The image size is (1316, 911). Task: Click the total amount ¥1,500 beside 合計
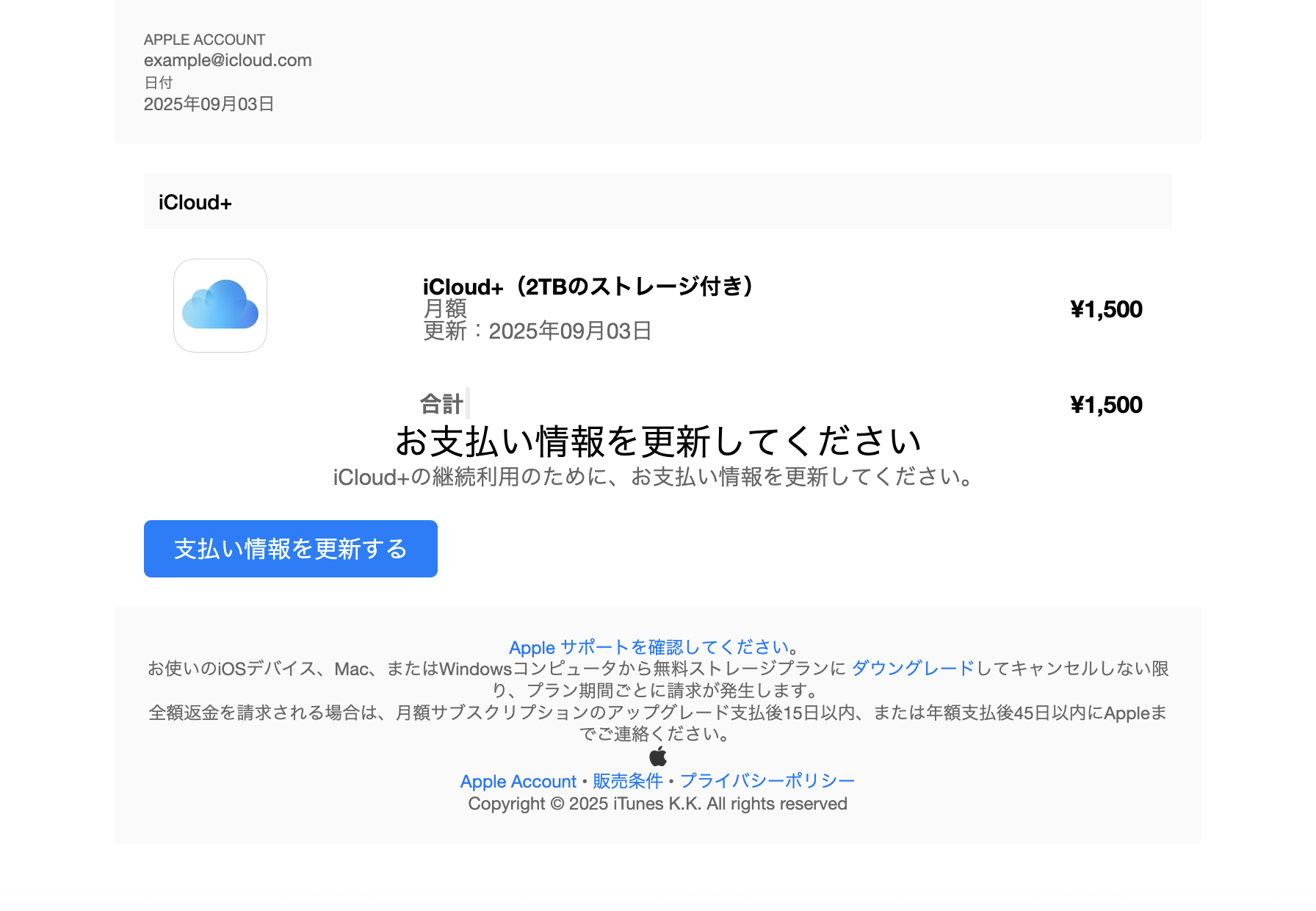tap(1106, 405)
